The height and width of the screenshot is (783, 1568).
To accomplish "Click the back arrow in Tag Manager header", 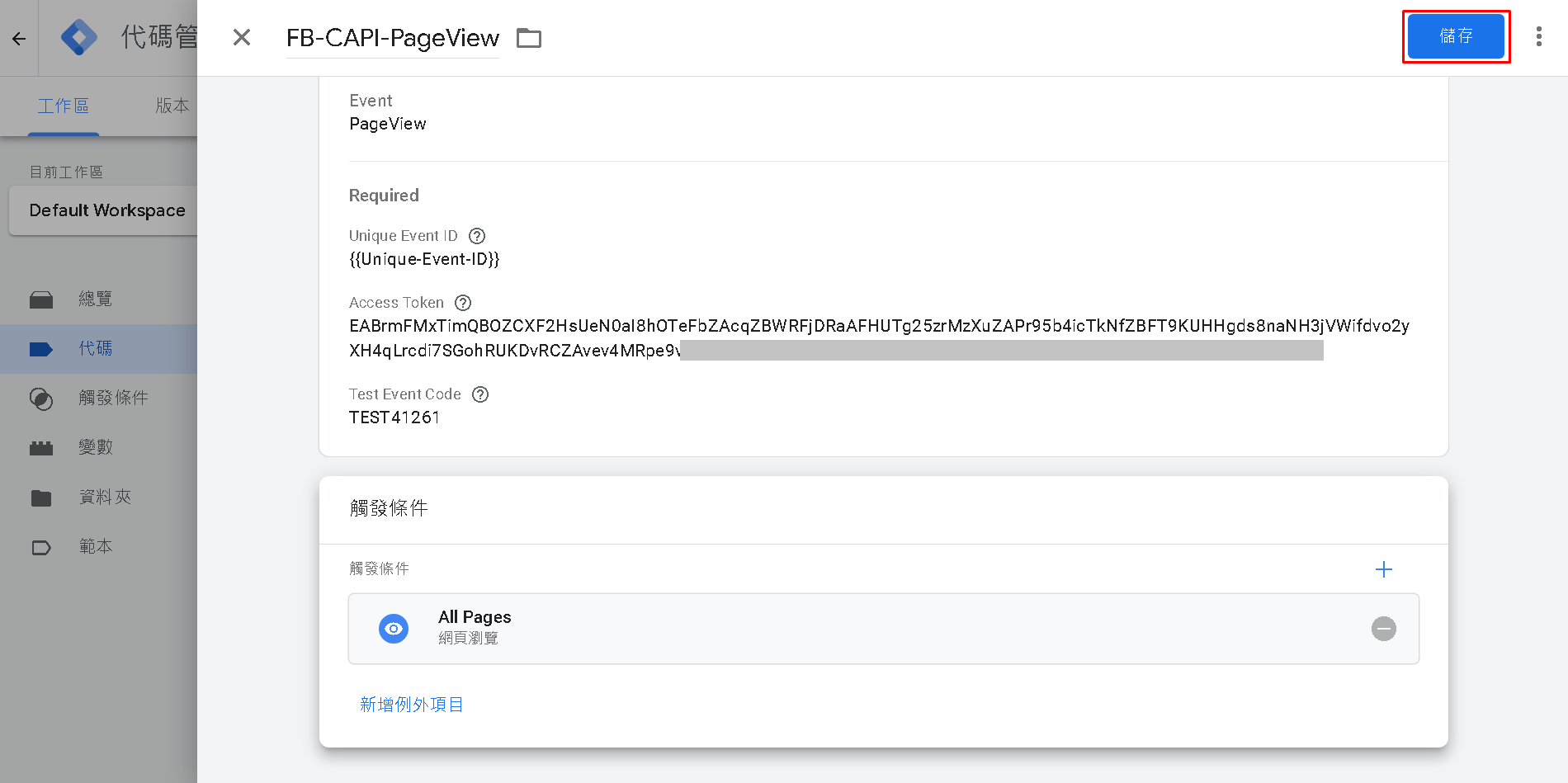I will point(19,38).
